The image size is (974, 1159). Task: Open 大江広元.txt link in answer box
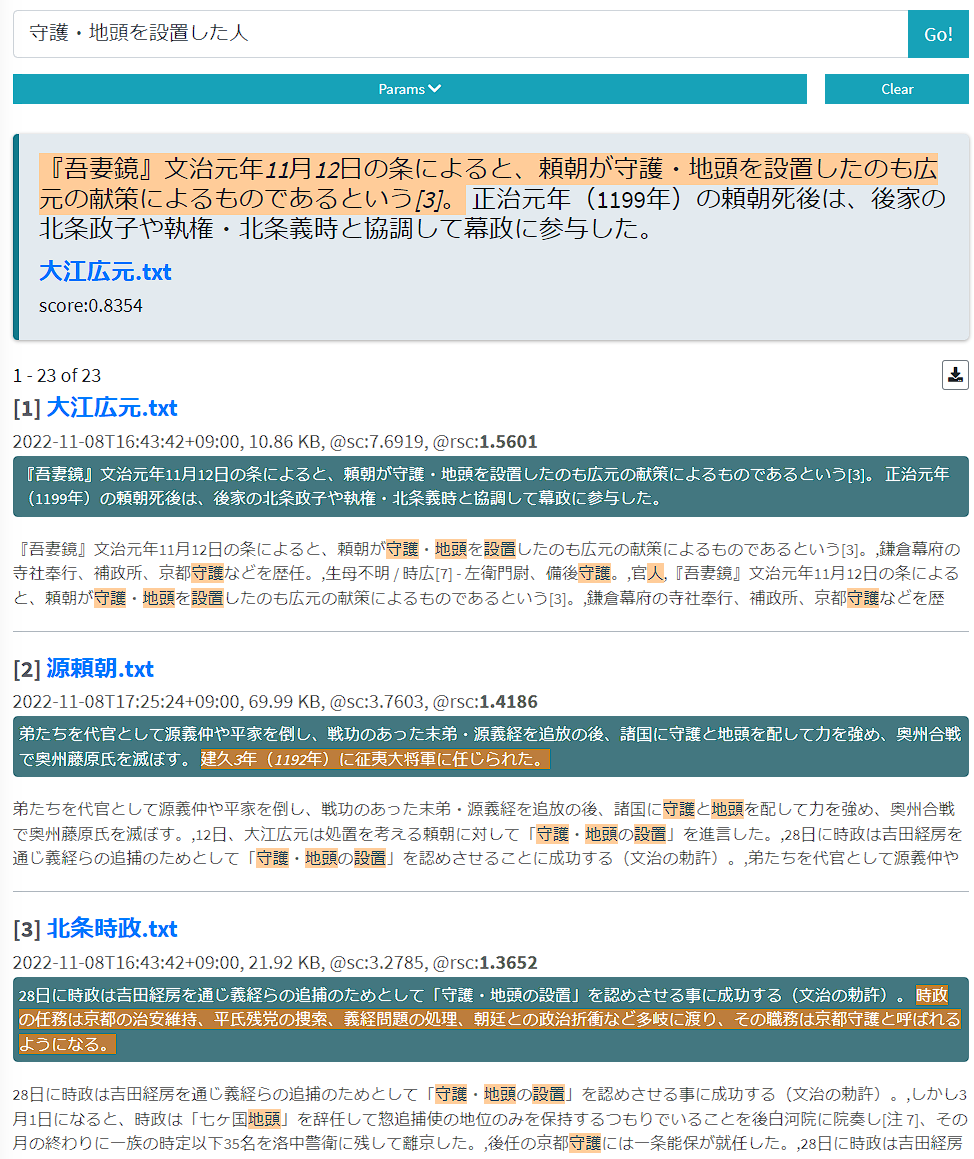click(105, 271)
